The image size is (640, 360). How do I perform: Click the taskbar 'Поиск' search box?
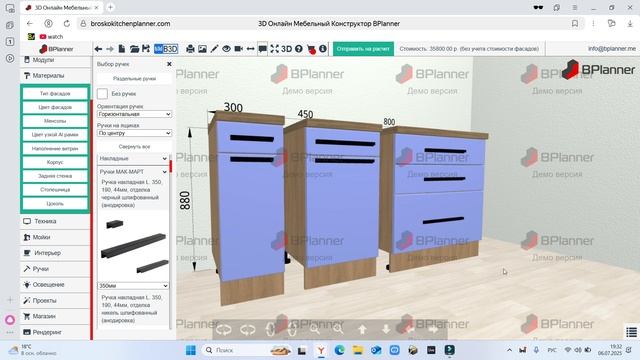[247, 350]
